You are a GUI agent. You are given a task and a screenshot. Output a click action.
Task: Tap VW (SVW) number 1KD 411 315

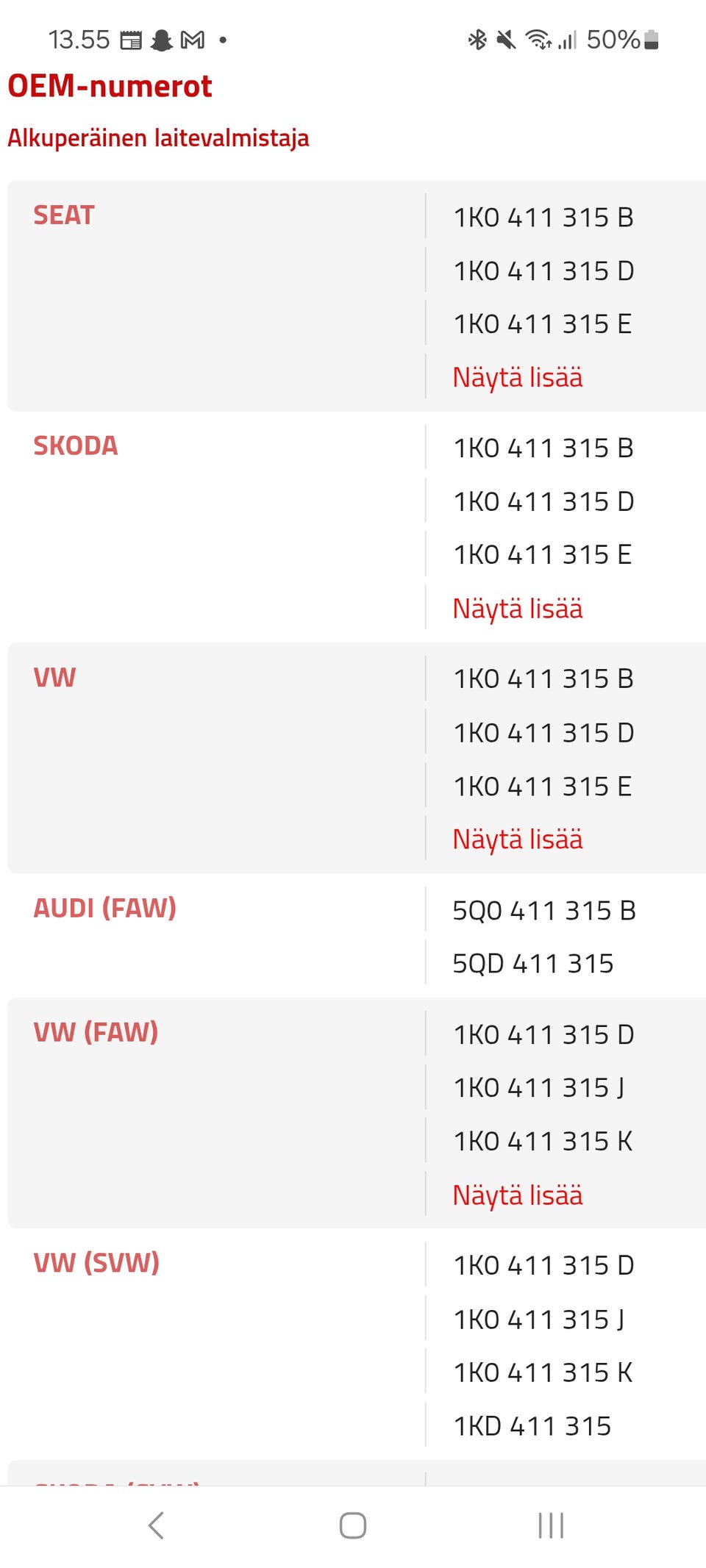(x=532, y=1426)
